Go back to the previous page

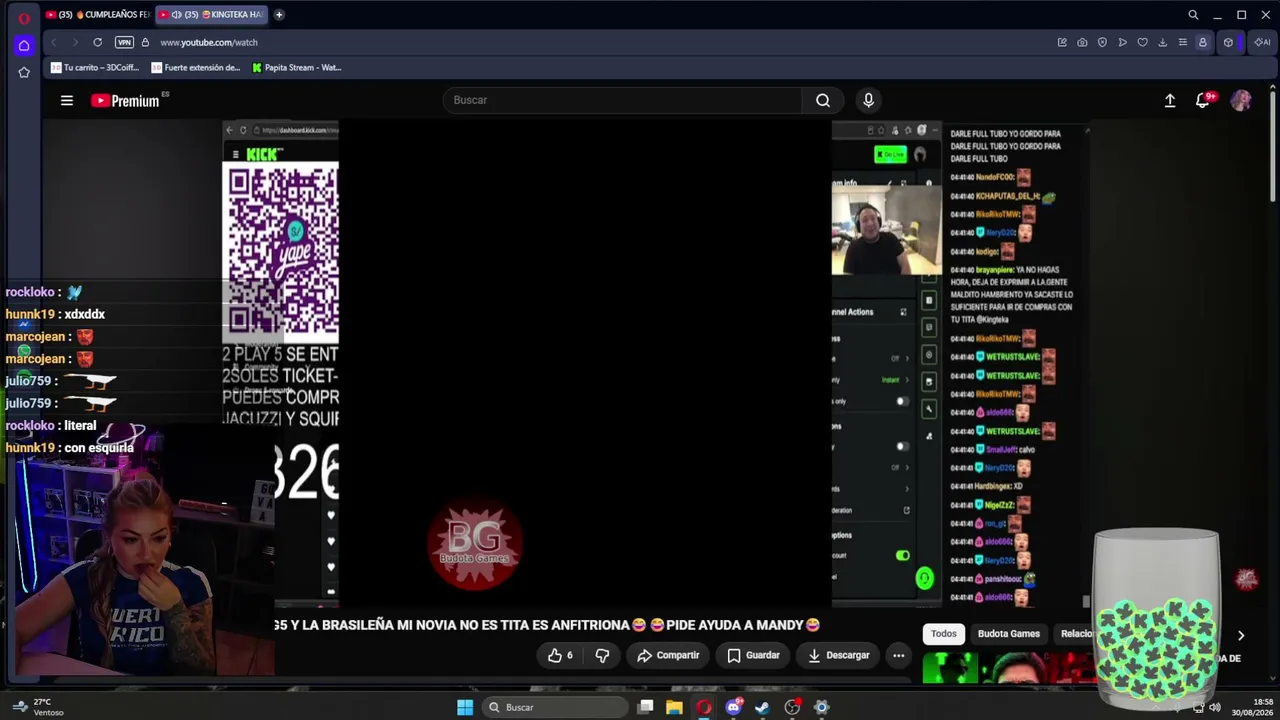(54, 42)
